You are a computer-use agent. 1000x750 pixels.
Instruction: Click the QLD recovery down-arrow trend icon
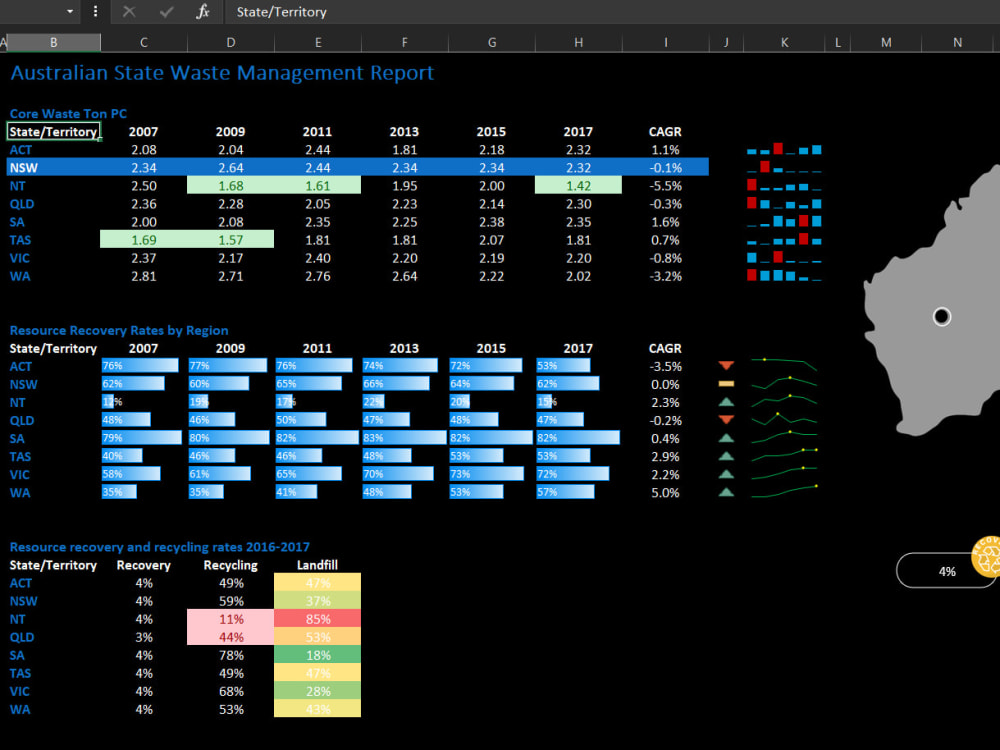click(726, 420)
